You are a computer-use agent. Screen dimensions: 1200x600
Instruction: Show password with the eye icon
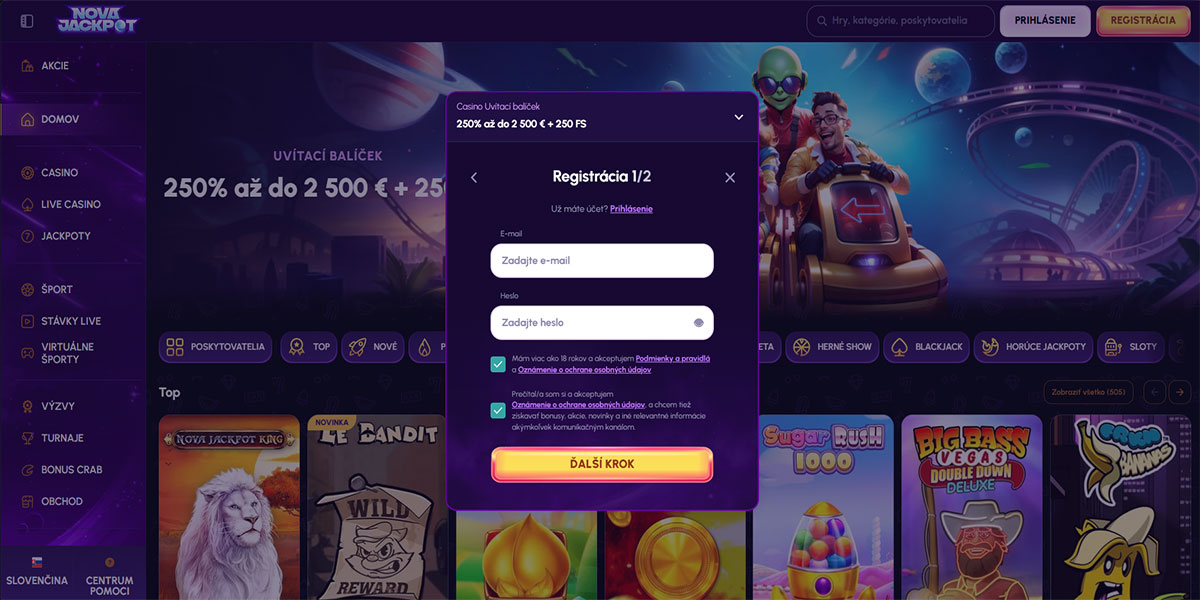click(698, 323)
